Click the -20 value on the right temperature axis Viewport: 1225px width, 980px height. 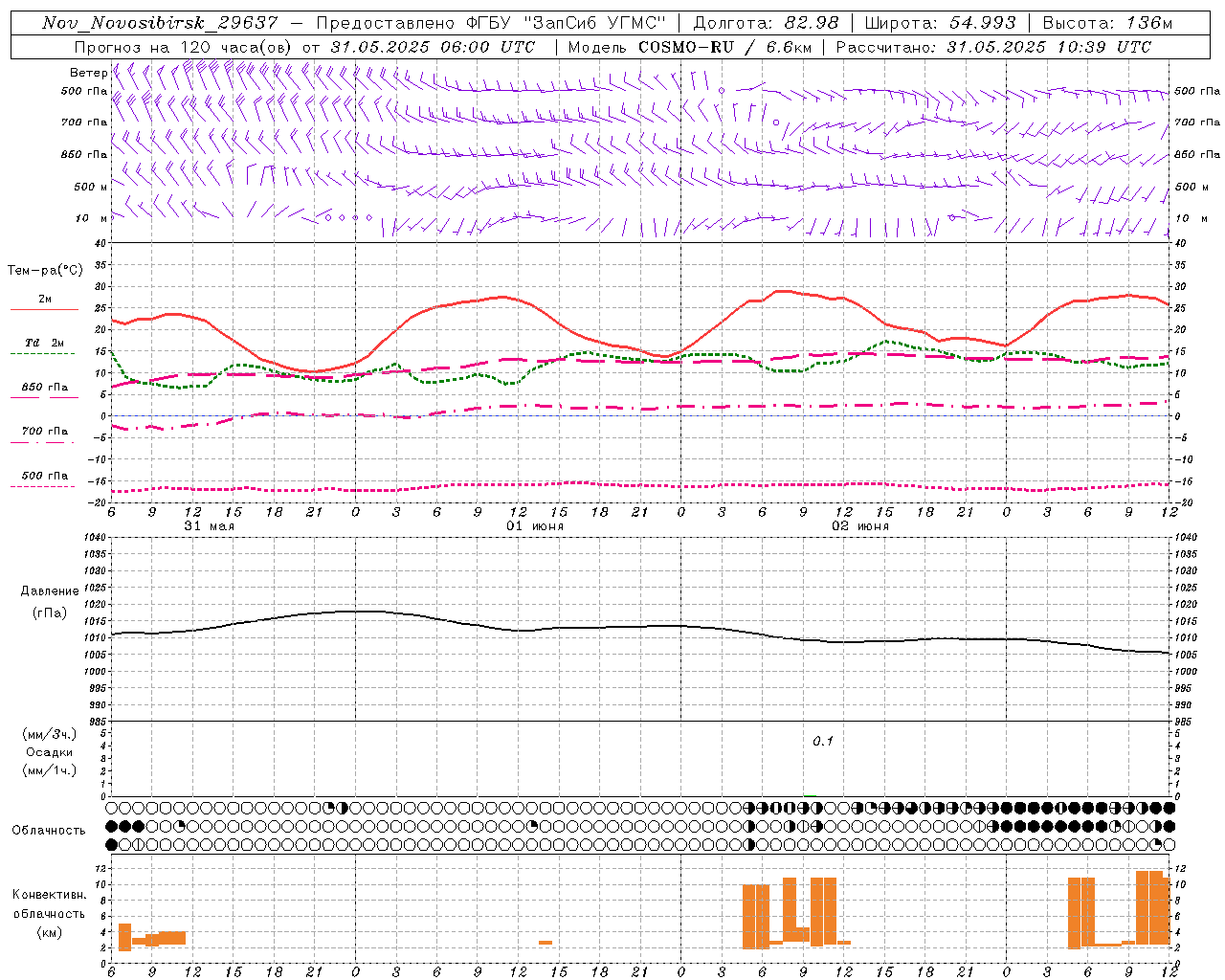click(1184, 502)
